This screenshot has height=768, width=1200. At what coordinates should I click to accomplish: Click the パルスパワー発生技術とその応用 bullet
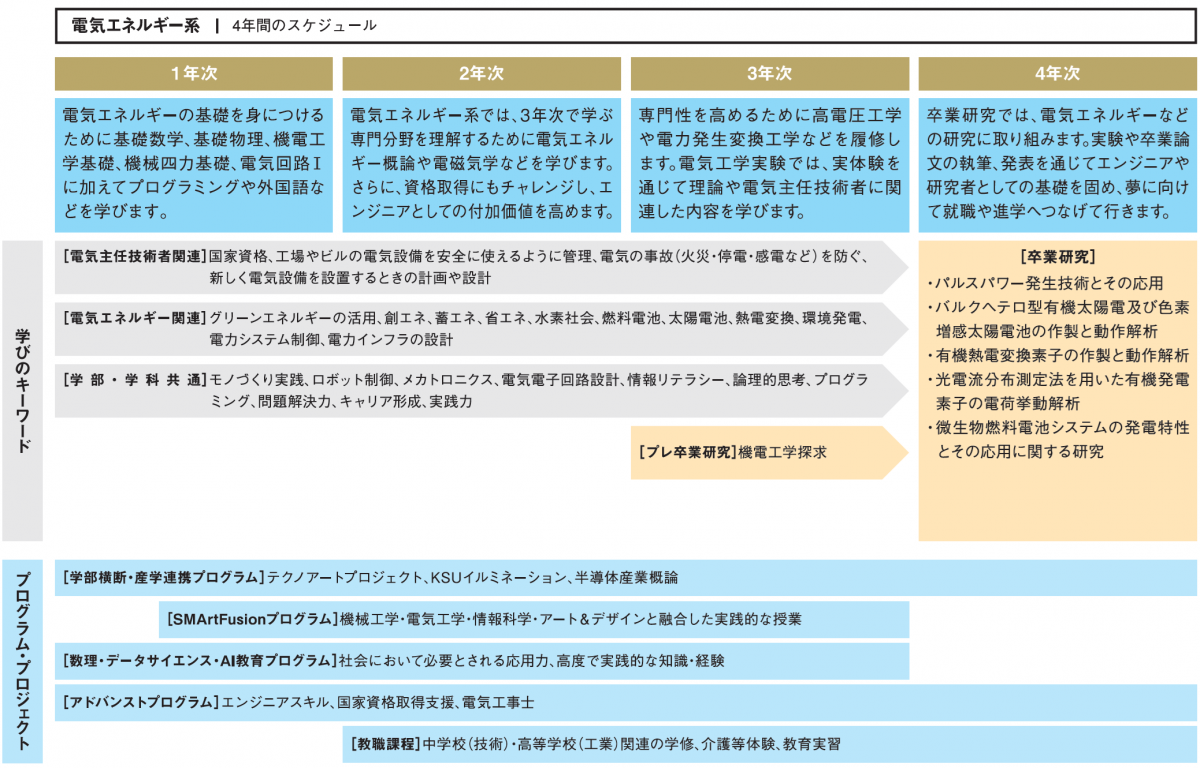pos(1045,283)
